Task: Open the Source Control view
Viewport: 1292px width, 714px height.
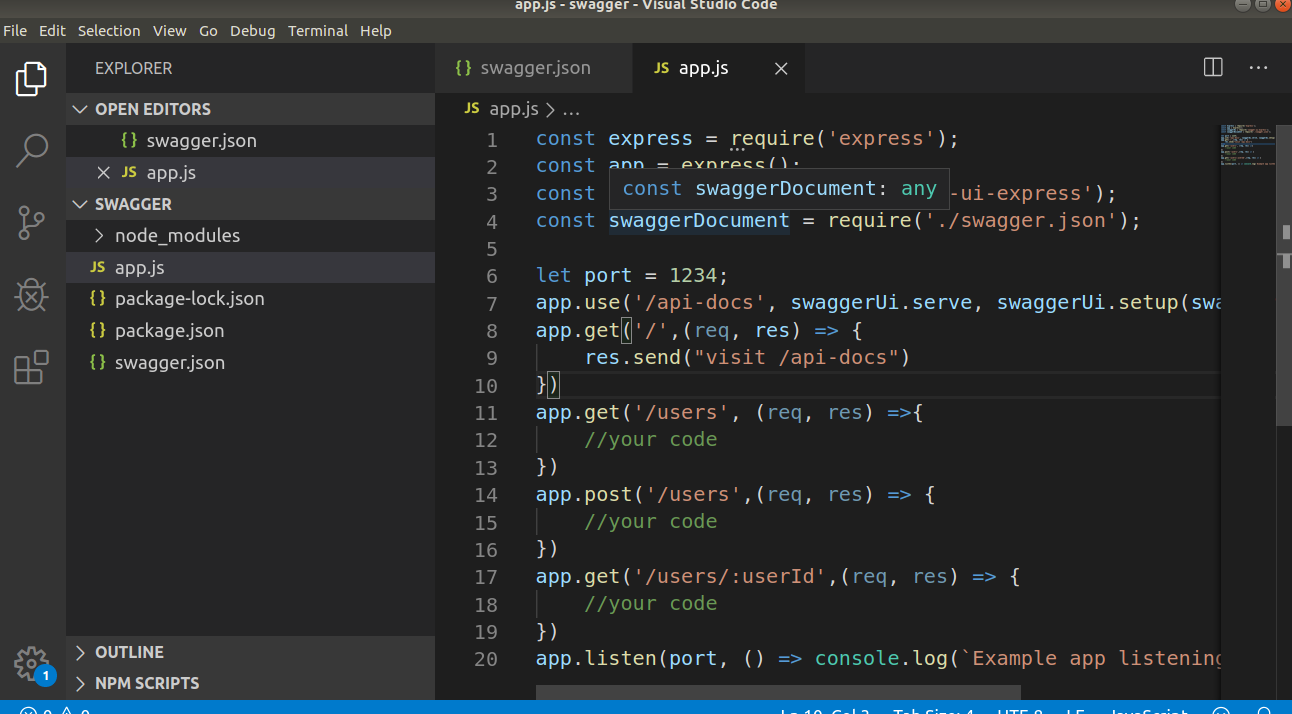Action: [x=32, y=222]
